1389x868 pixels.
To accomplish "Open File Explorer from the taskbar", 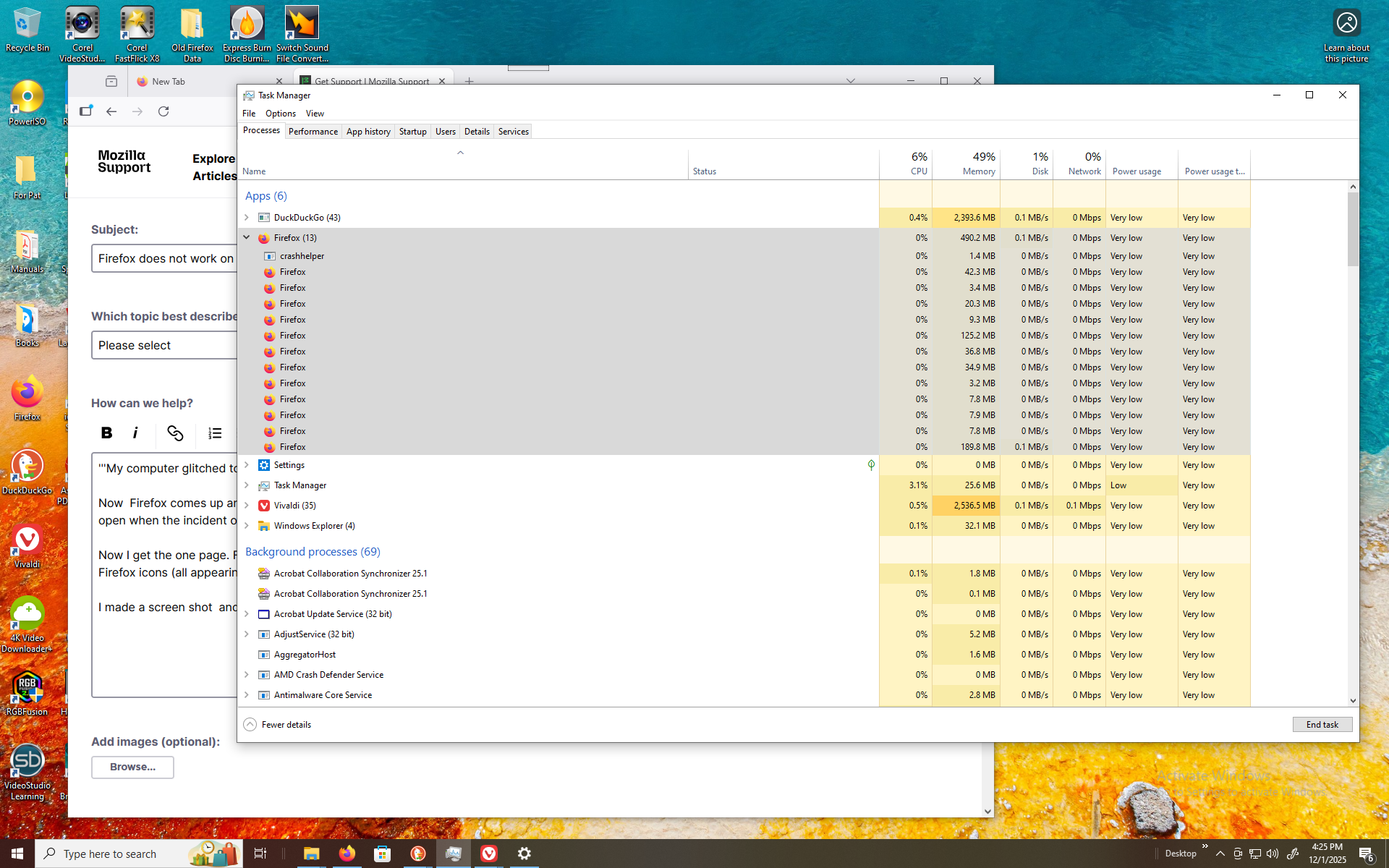I will 311,854.
